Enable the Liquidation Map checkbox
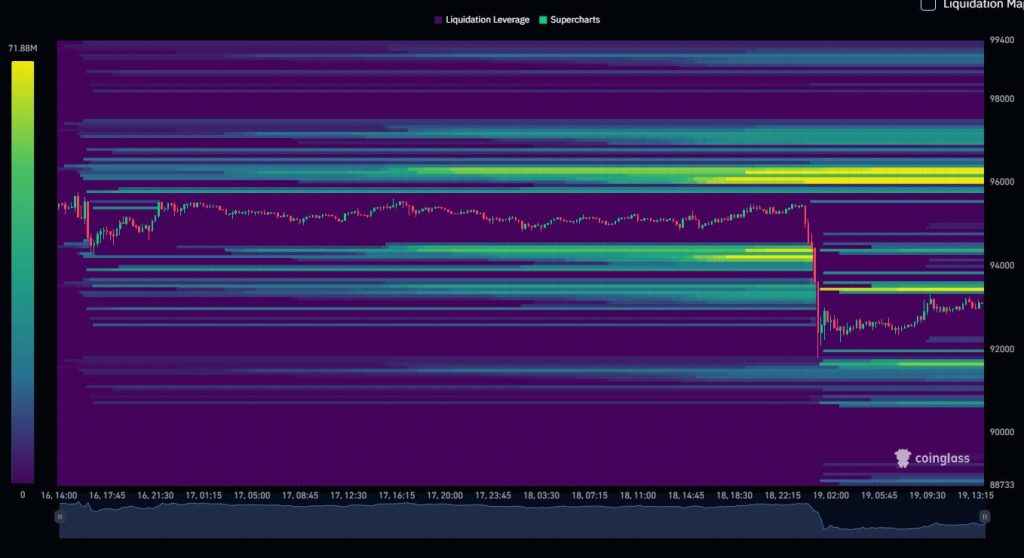This screenshot has height=558, width=1024. pos(928,5)
